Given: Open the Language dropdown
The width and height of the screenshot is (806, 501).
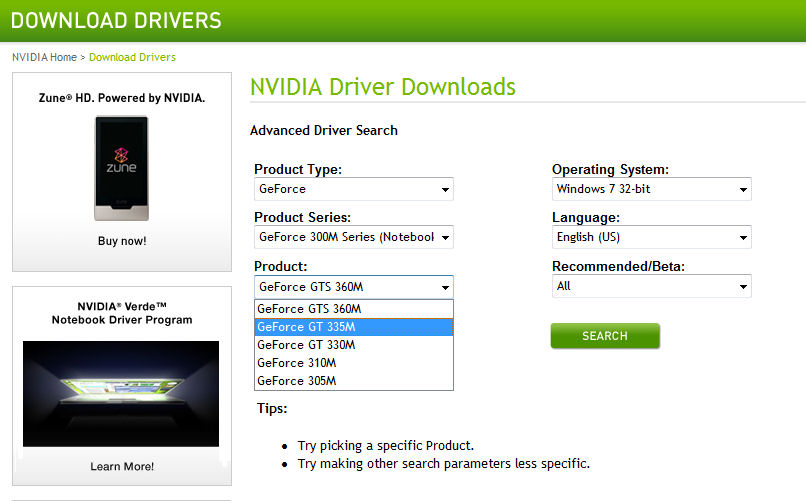Looking at the screenshot, I should click(651, 237).
